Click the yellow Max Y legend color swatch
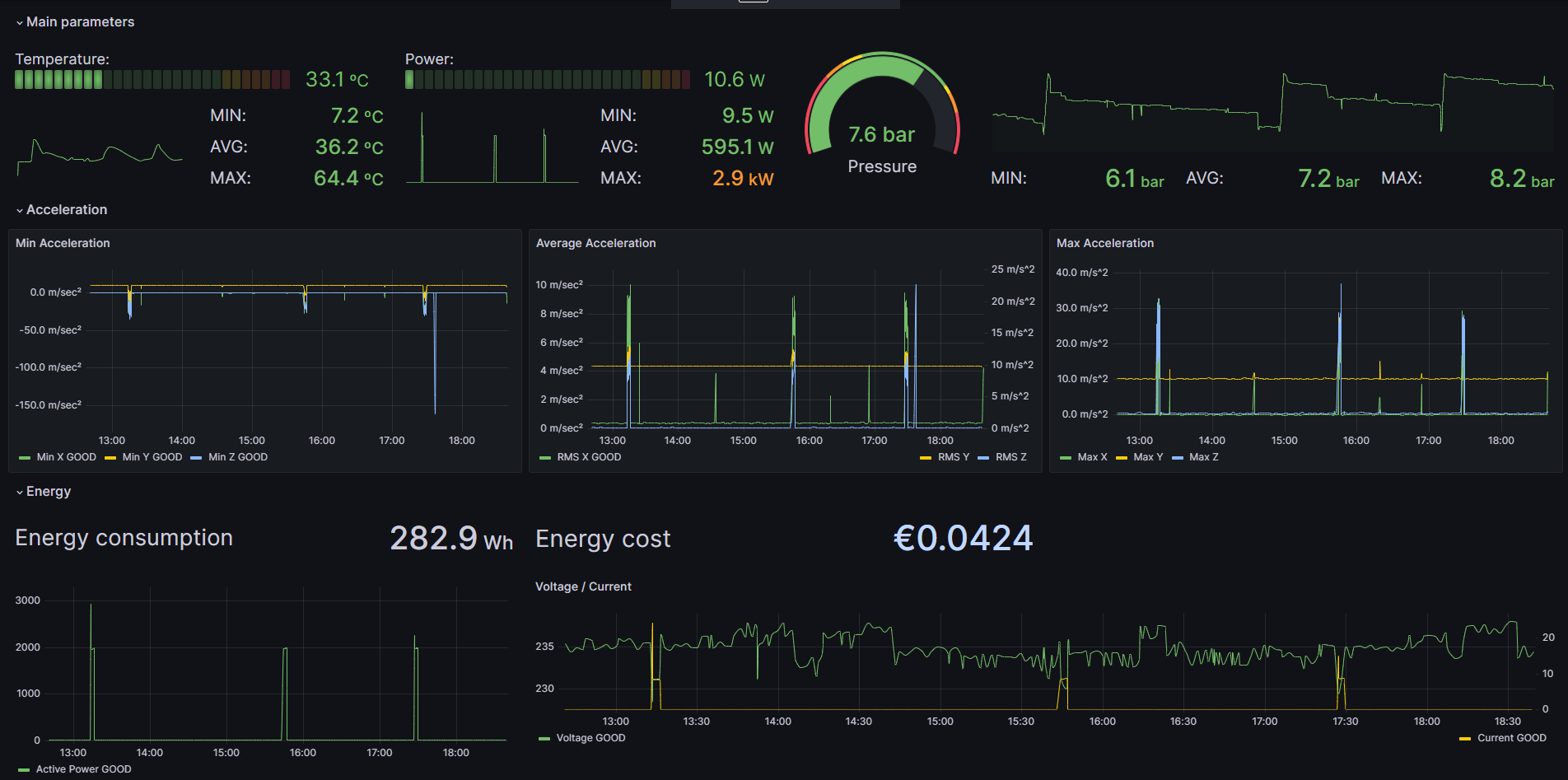Screen dimensions: 1568x780 [1122, 458]
